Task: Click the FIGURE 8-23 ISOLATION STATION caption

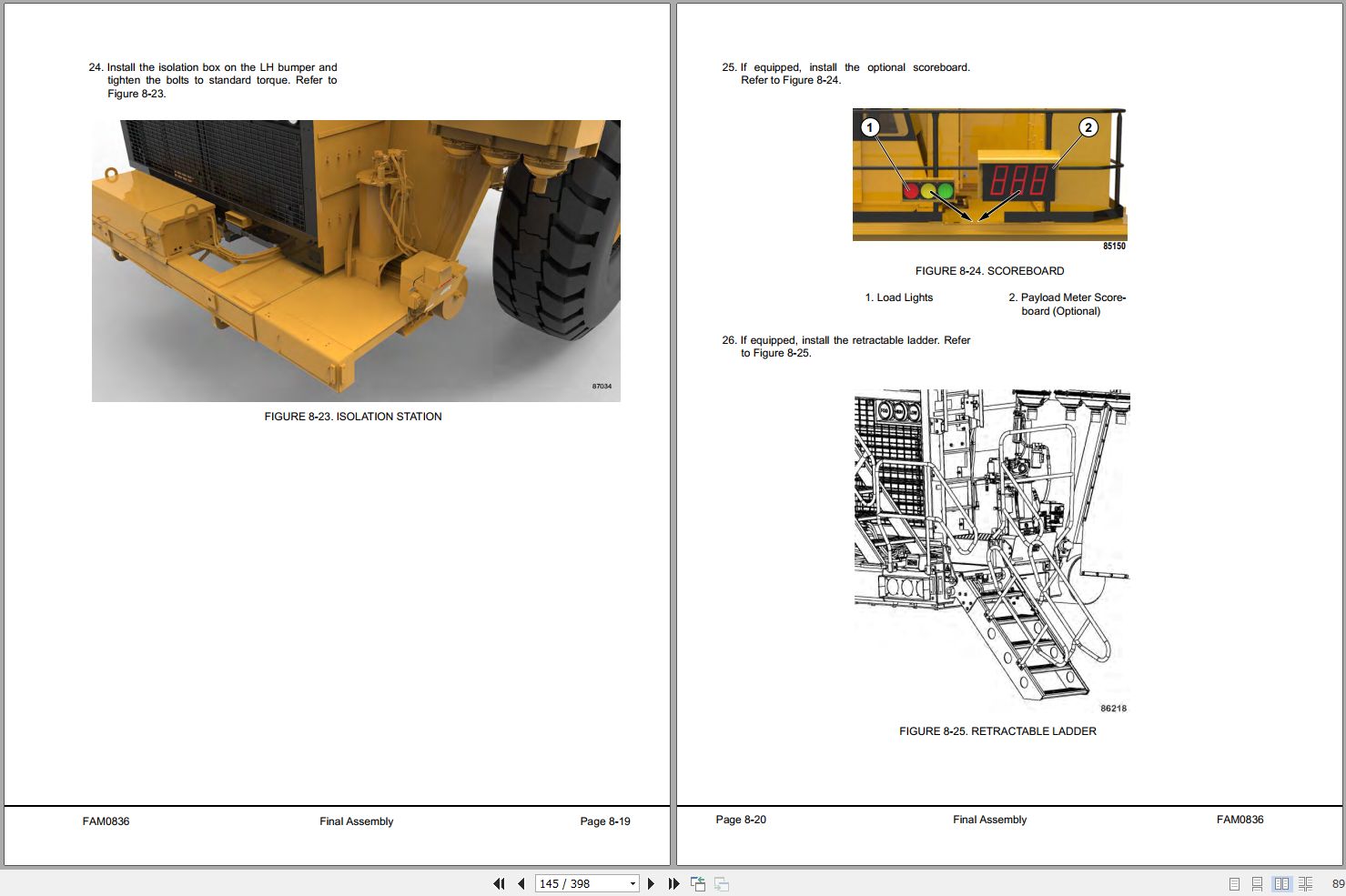Action: pos(353,417)
